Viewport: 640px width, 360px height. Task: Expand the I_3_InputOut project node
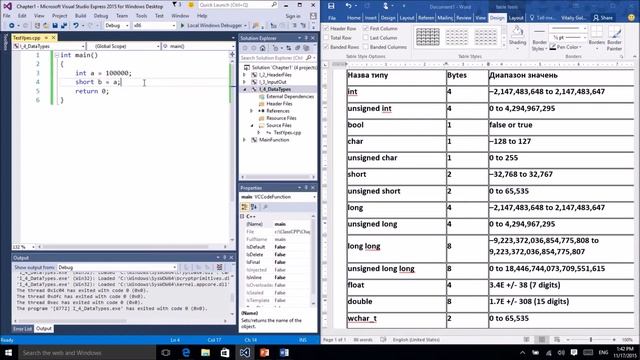[245, 82]
